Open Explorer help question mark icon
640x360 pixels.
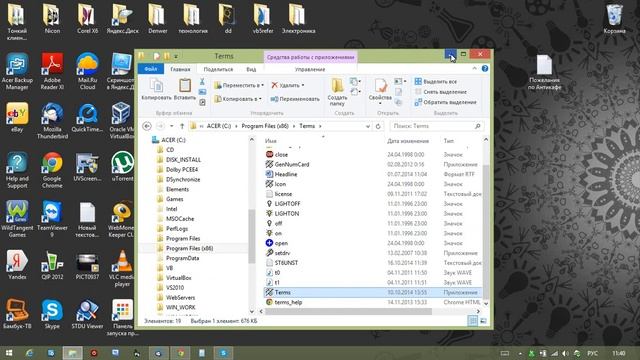(485, 69)
